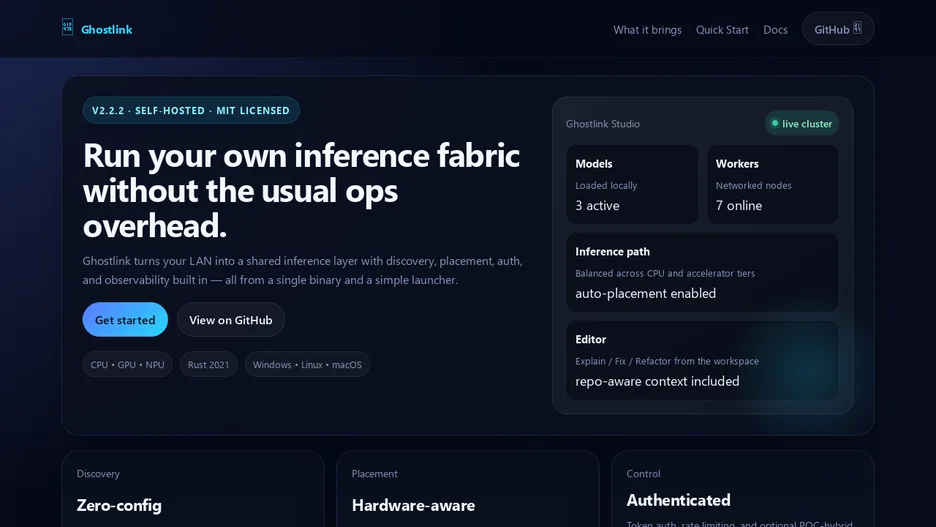Click the main headline Run your own inference fabric
The height and width of the screenshot is (527, 936).
point(301,190)
